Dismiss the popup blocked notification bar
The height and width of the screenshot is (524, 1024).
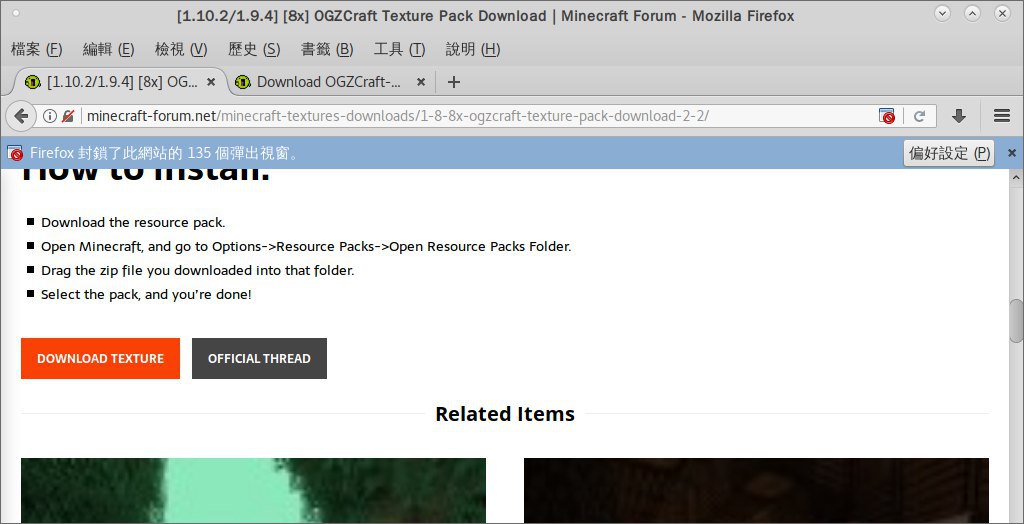1012,153
